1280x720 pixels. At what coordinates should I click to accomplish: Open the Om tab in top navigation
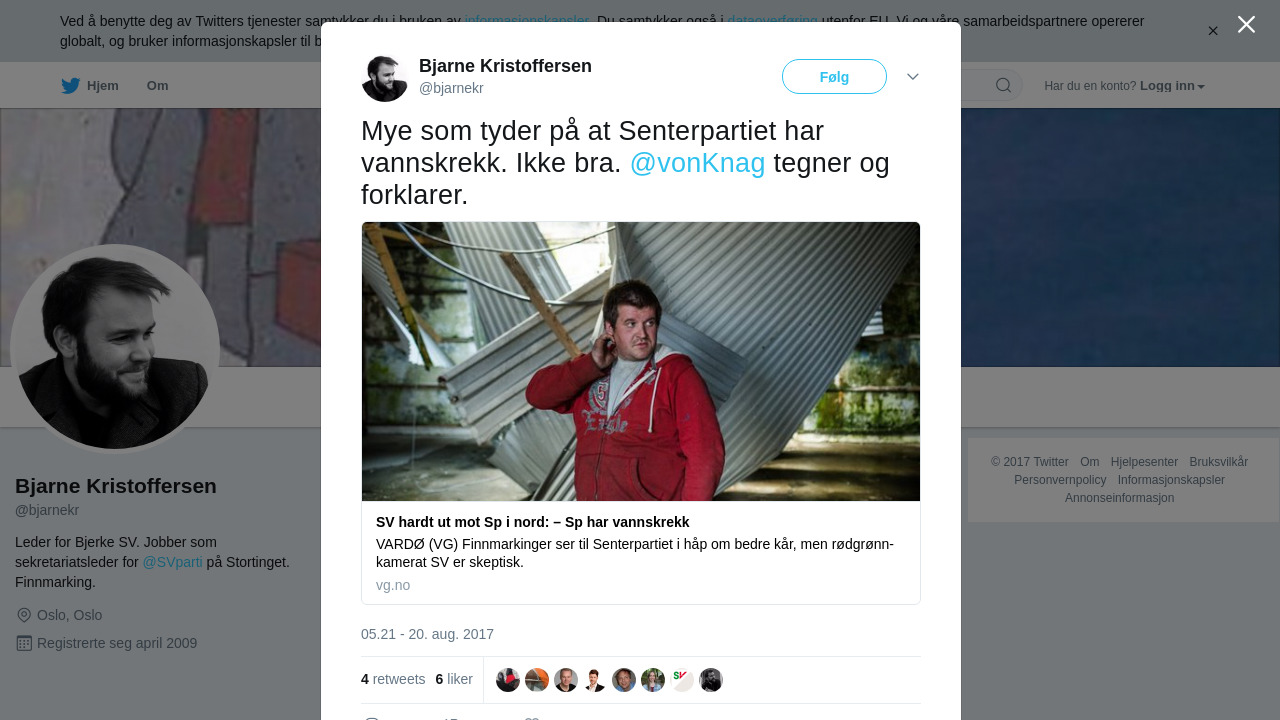[157, 86]
